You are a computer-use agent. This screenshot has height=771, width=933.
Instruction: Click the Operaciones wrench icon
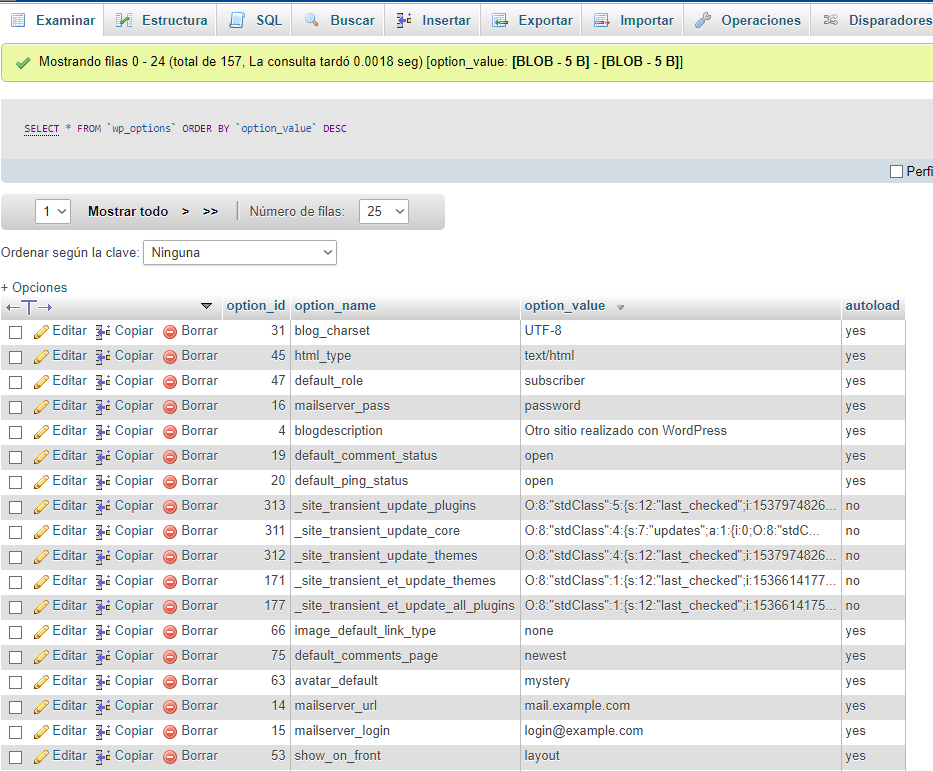point(703,20)
